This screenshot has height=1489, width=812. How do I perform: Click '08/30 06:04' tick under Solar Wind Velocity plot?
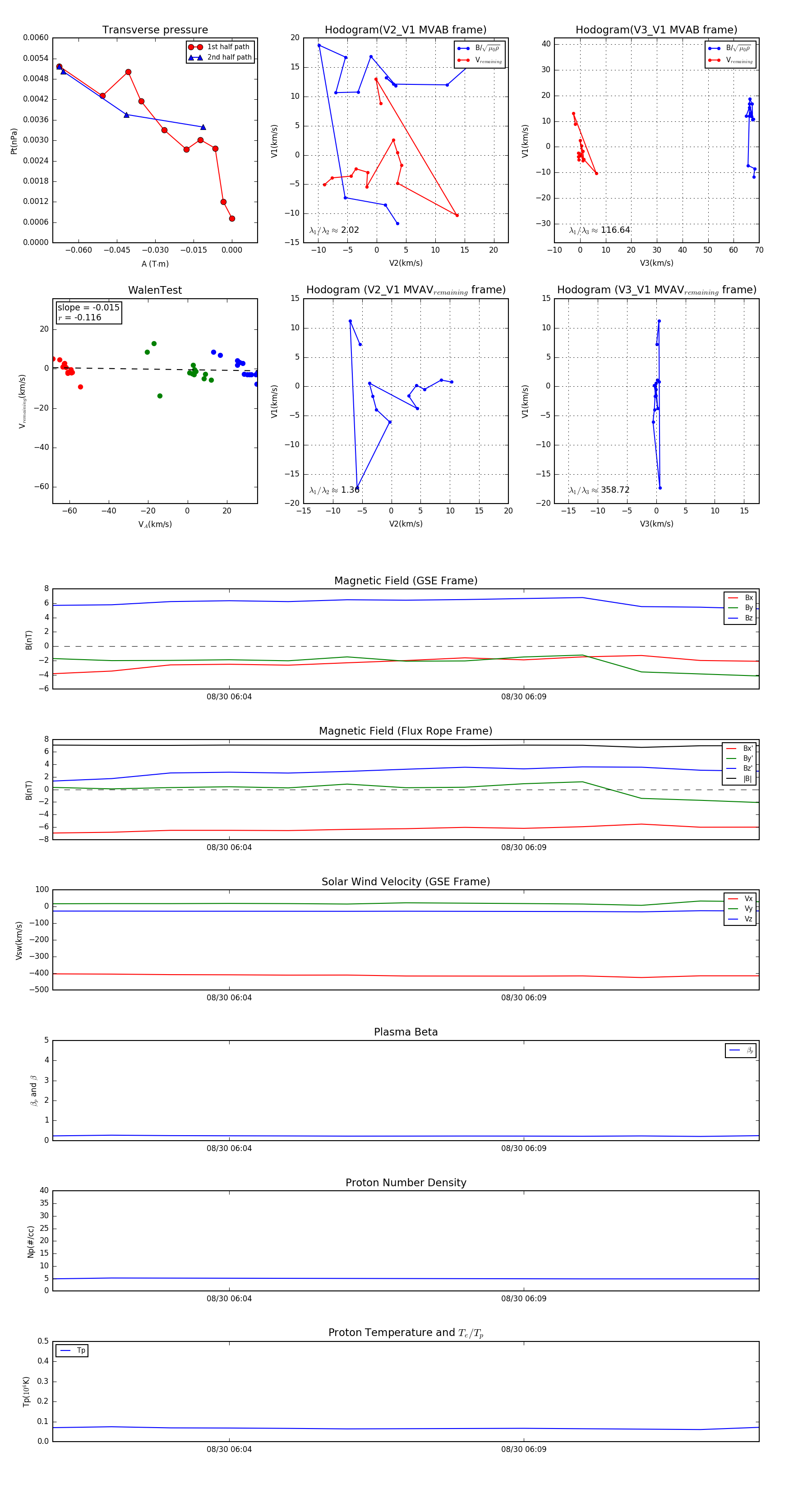pyautogui.click(x=229, y=998)
